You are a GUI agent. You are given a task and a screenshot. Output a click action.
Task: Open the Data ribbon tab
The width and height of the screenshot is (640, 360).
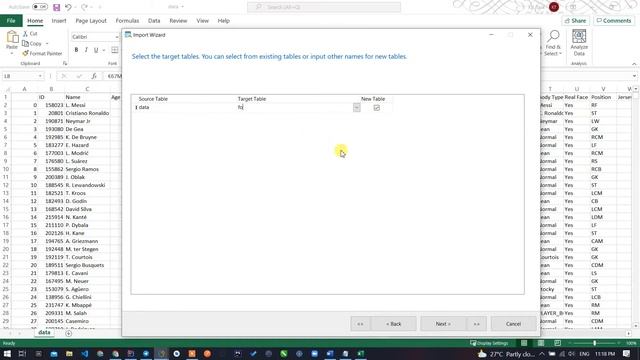tap(154, 20)
